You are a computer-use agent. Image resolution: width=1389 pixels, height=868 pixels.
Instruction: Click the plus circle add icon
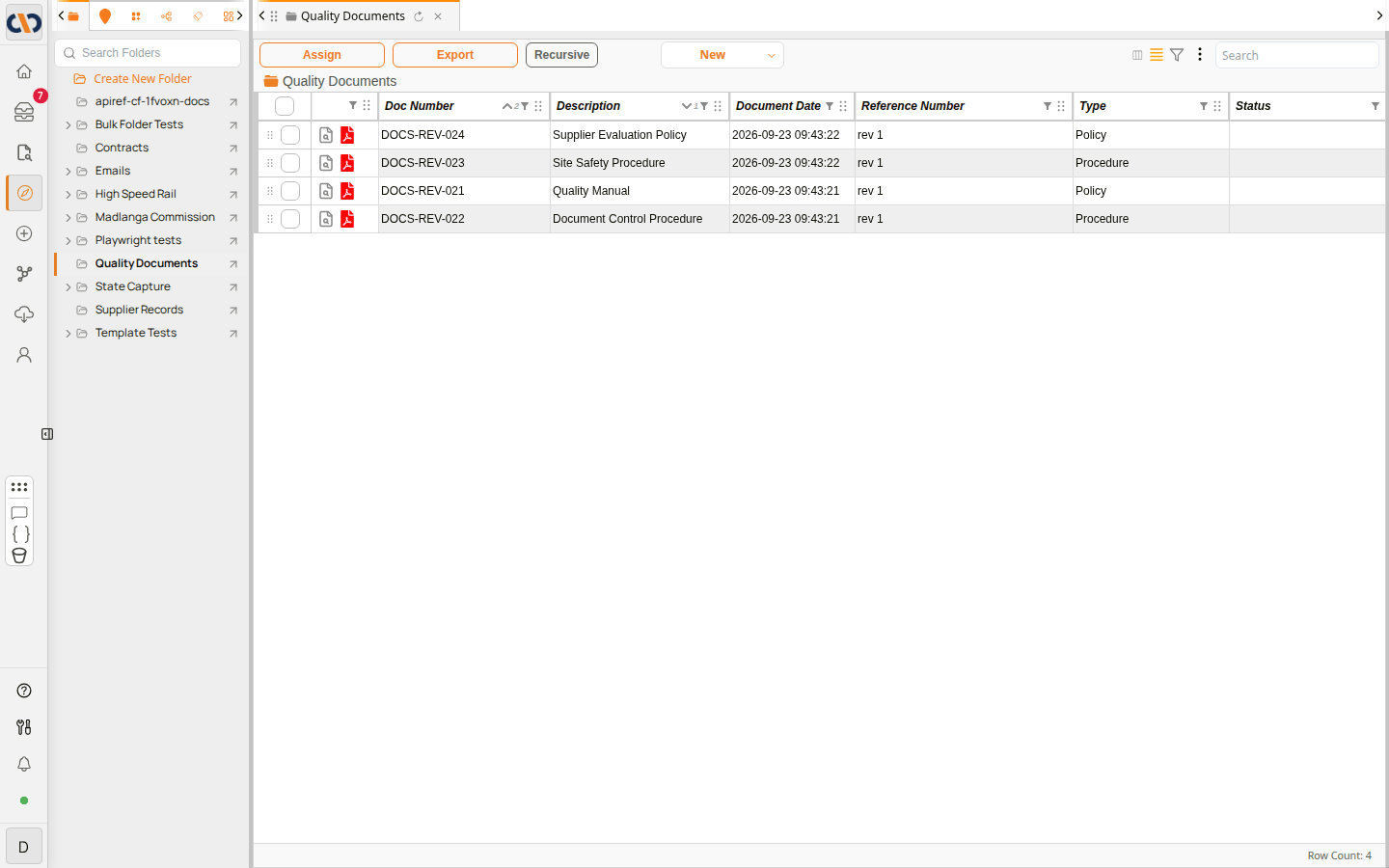pyautogui.click(x=24, y=233)
